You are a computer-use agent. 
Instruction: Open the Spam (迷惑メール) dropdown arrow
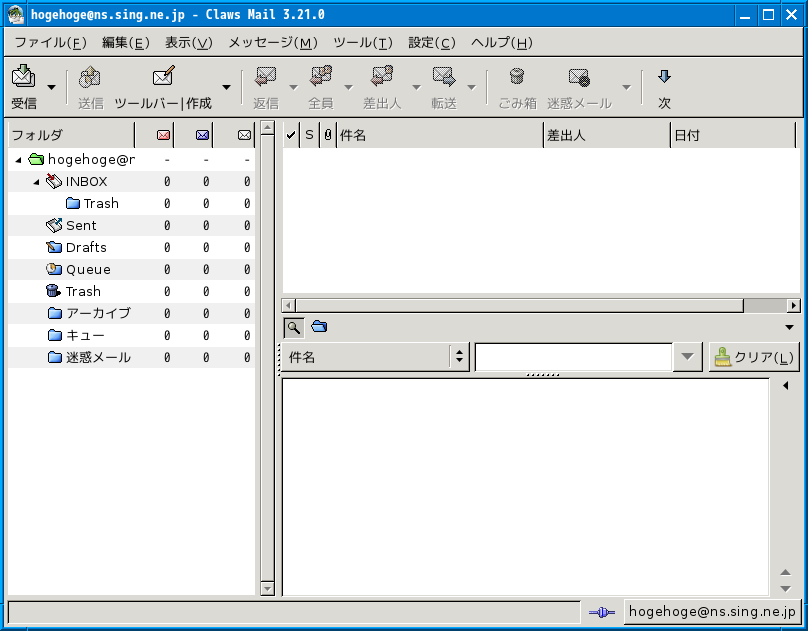tap(627, 87)
